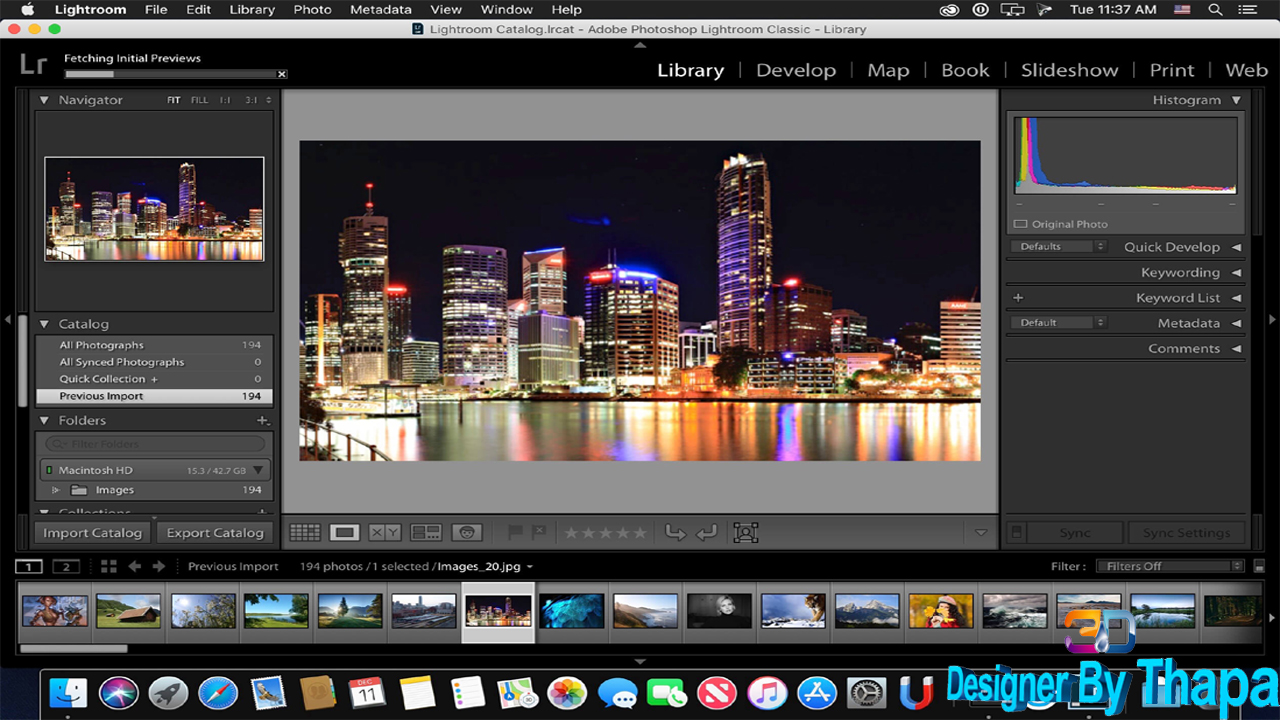Image resolution: width=1280 pixels, height=720 pixels.
Task: Select All Photographs in Catalog
Action: click(x=154, y=345)
